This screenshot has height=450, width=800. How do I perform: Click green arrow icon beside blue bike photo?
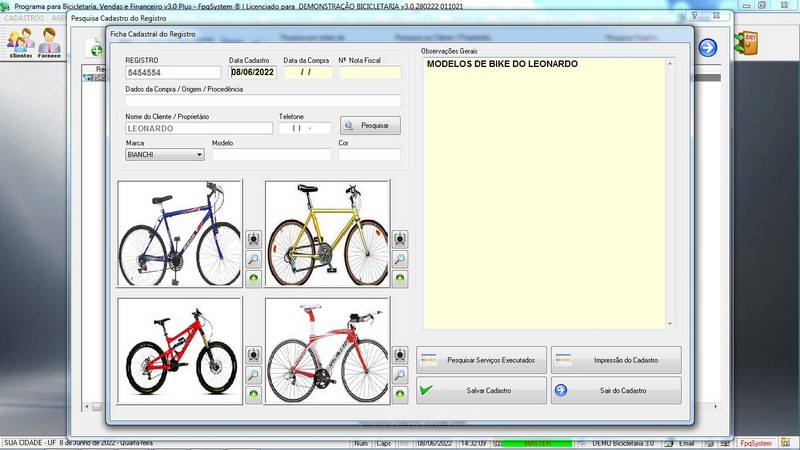pyautogui.click(x=254, y=279)
